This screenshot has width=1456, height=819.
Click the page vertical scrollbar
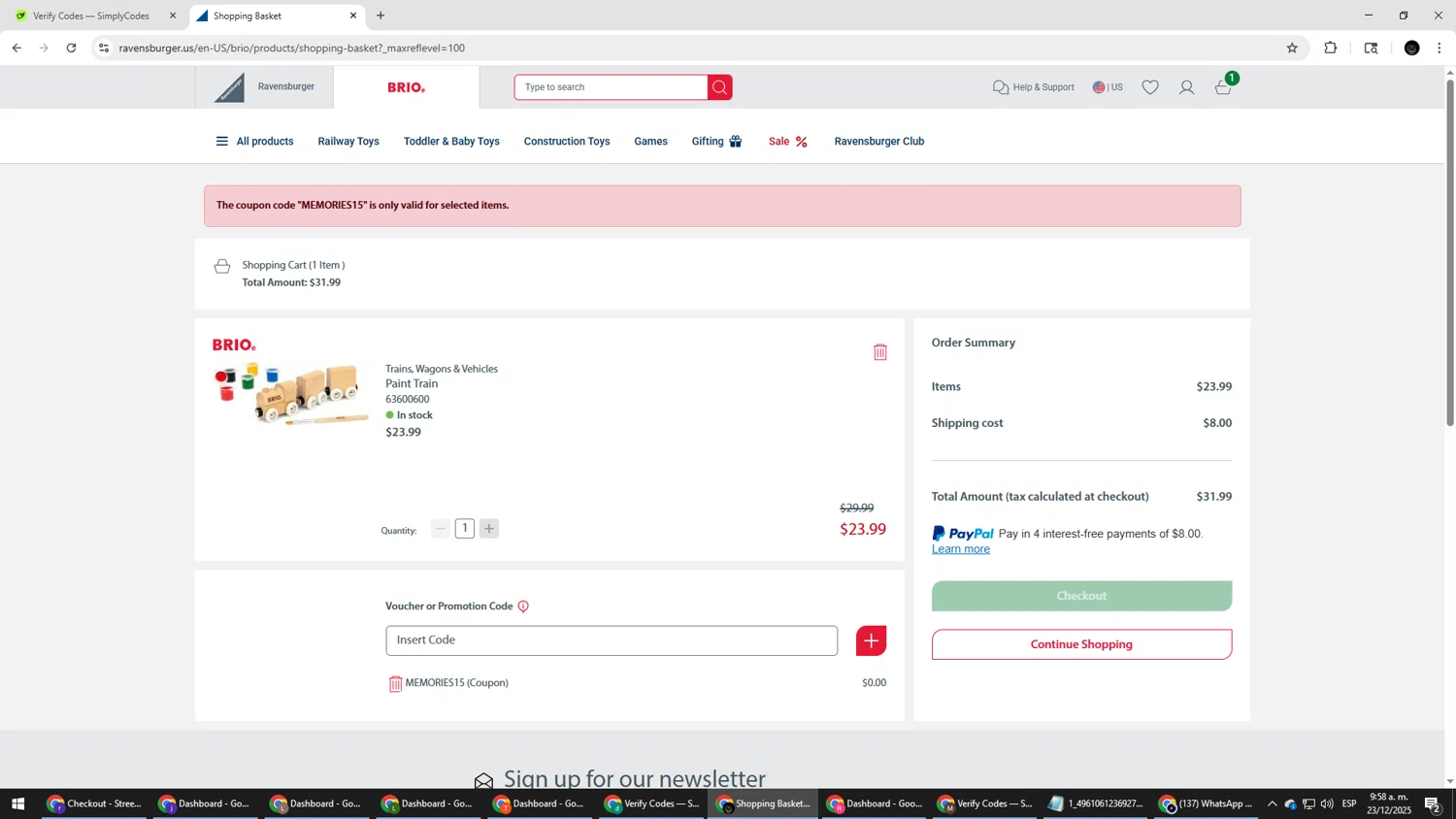pos(1450,252)
